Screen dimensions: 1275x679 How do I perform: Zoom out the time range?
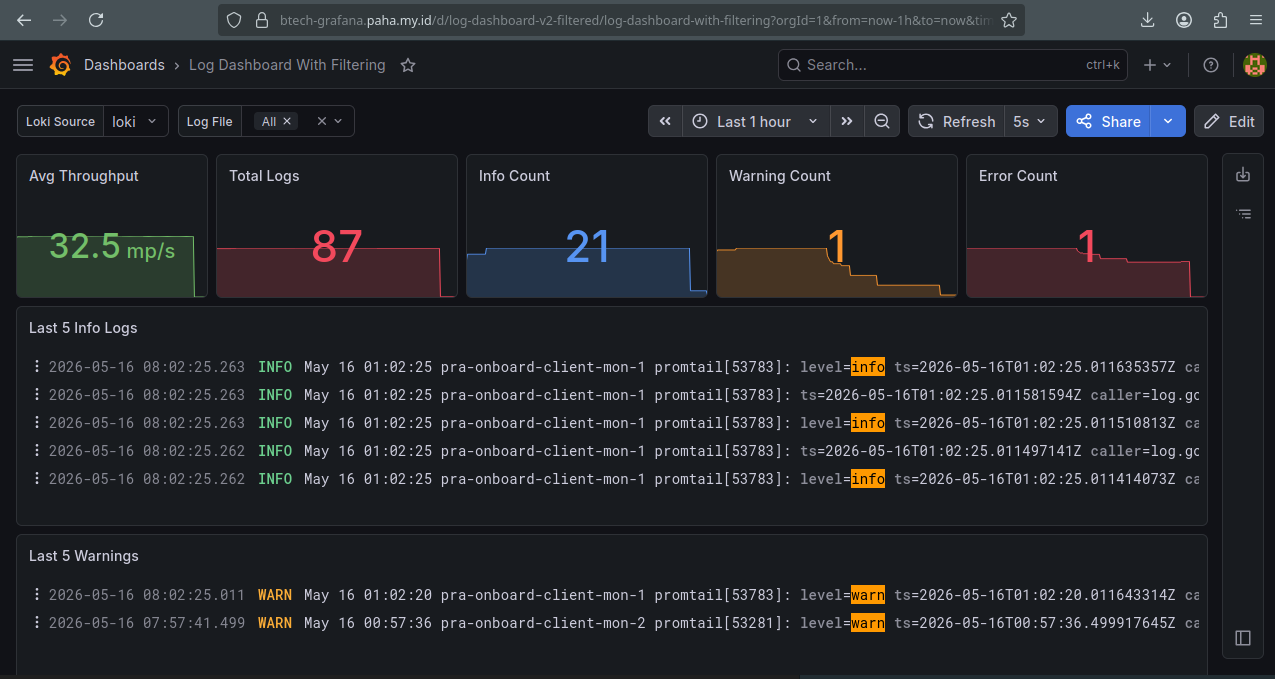[882, 121]
